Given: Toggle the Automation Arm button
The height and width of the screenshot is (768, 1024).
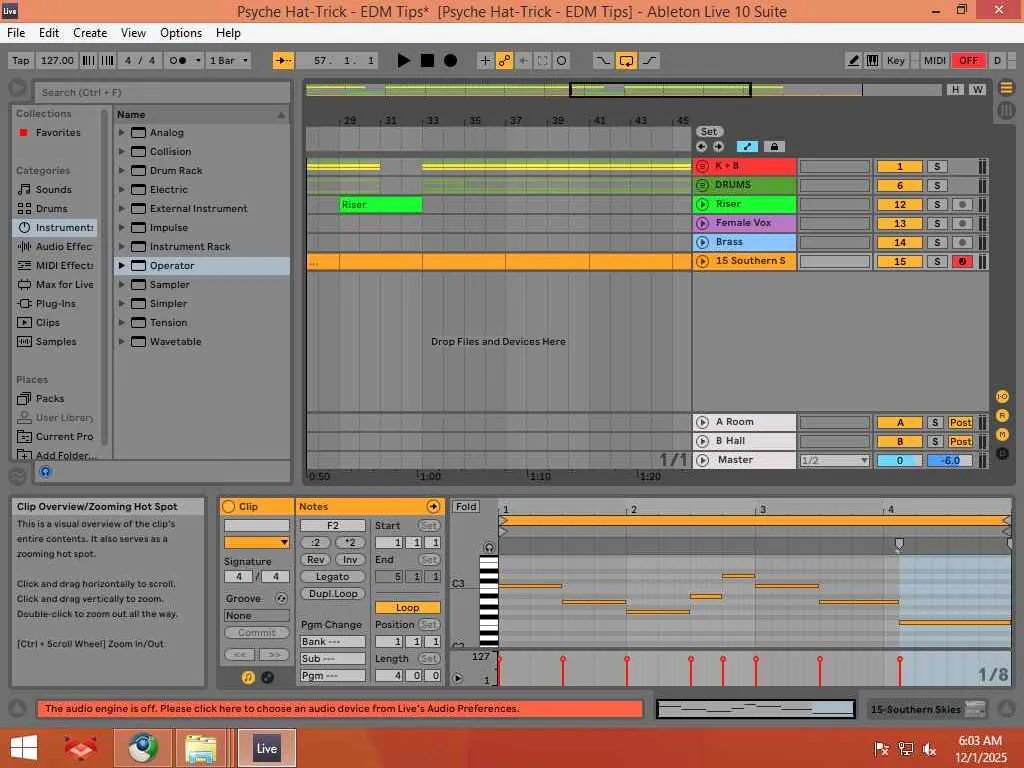Looking at the screenshot, I should coord(504,61).
